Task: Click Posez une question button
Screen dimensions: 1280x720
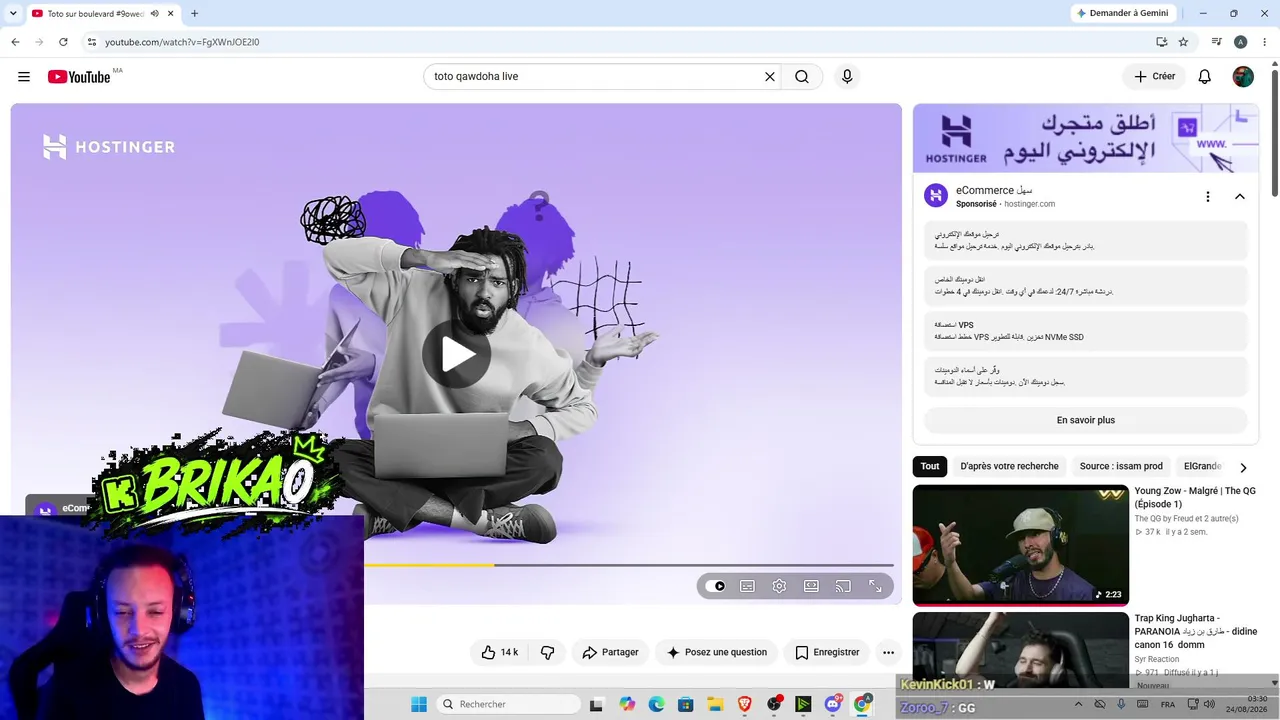Action: tap(717, 652)
